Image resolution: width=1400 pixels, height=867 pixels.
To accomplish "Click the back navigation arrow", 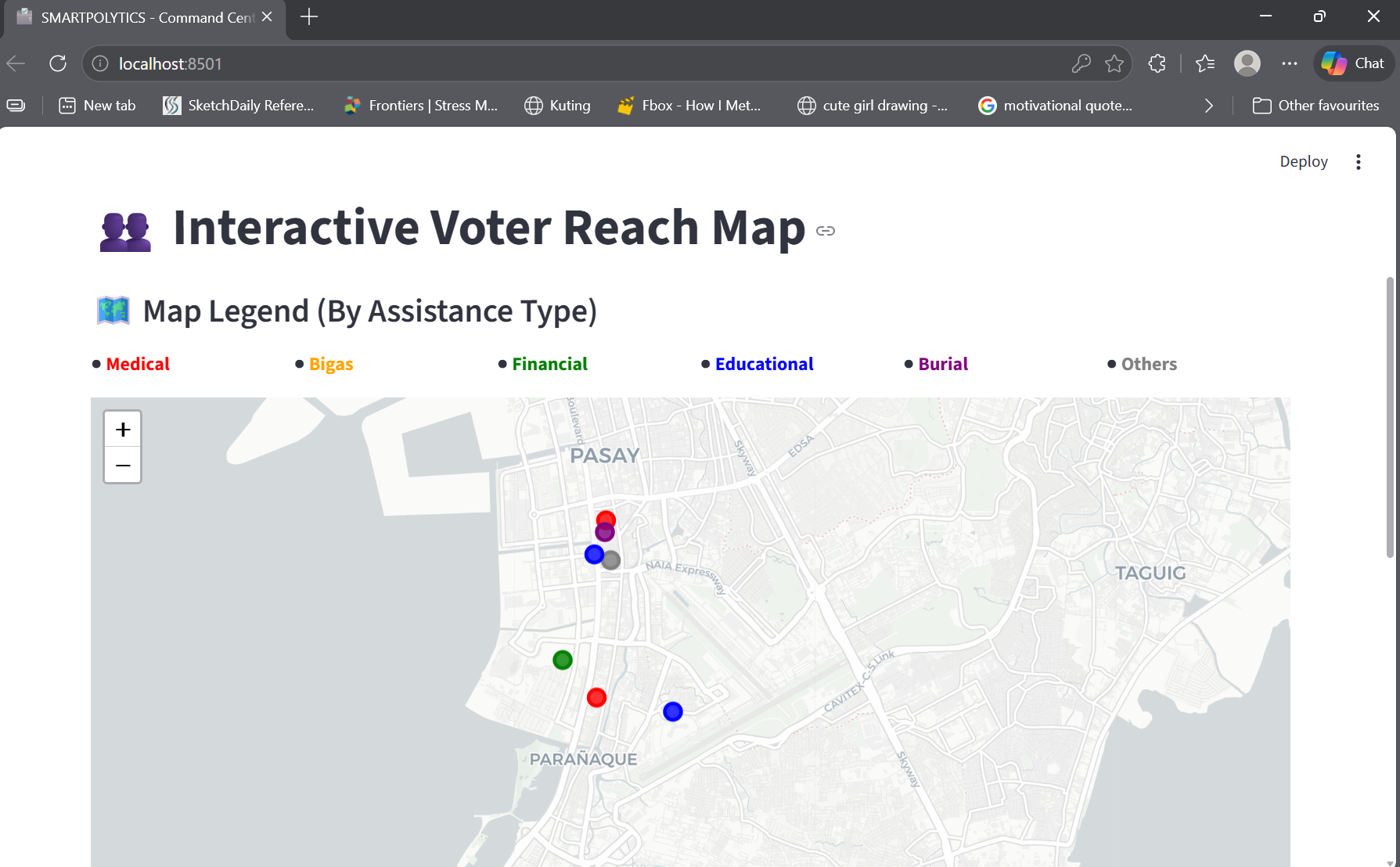I will point(16,63).
